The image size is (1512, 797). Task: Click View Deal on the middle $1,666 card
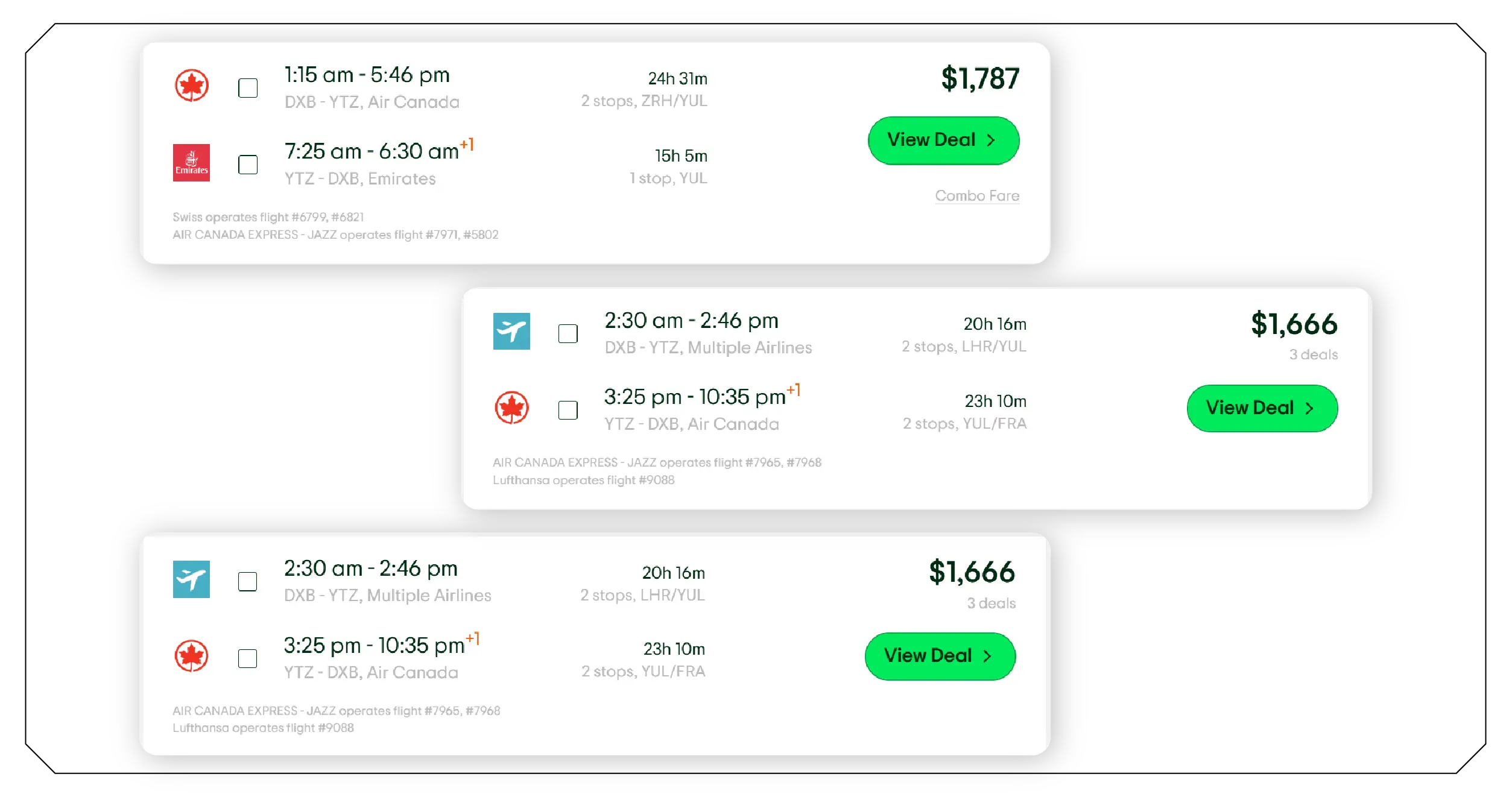tap(1262, 408)
